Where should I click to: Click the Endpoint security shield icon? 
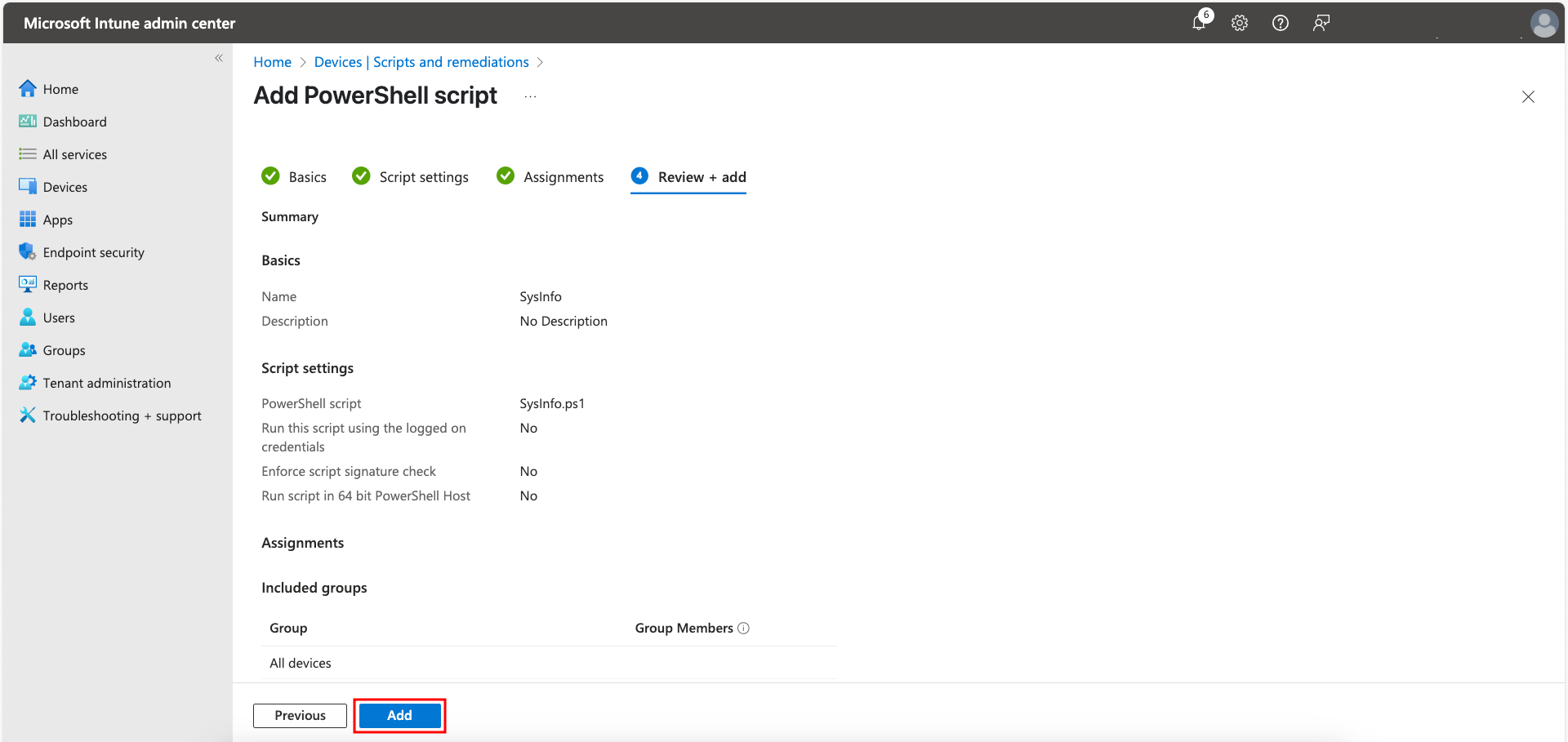point(28,251)
